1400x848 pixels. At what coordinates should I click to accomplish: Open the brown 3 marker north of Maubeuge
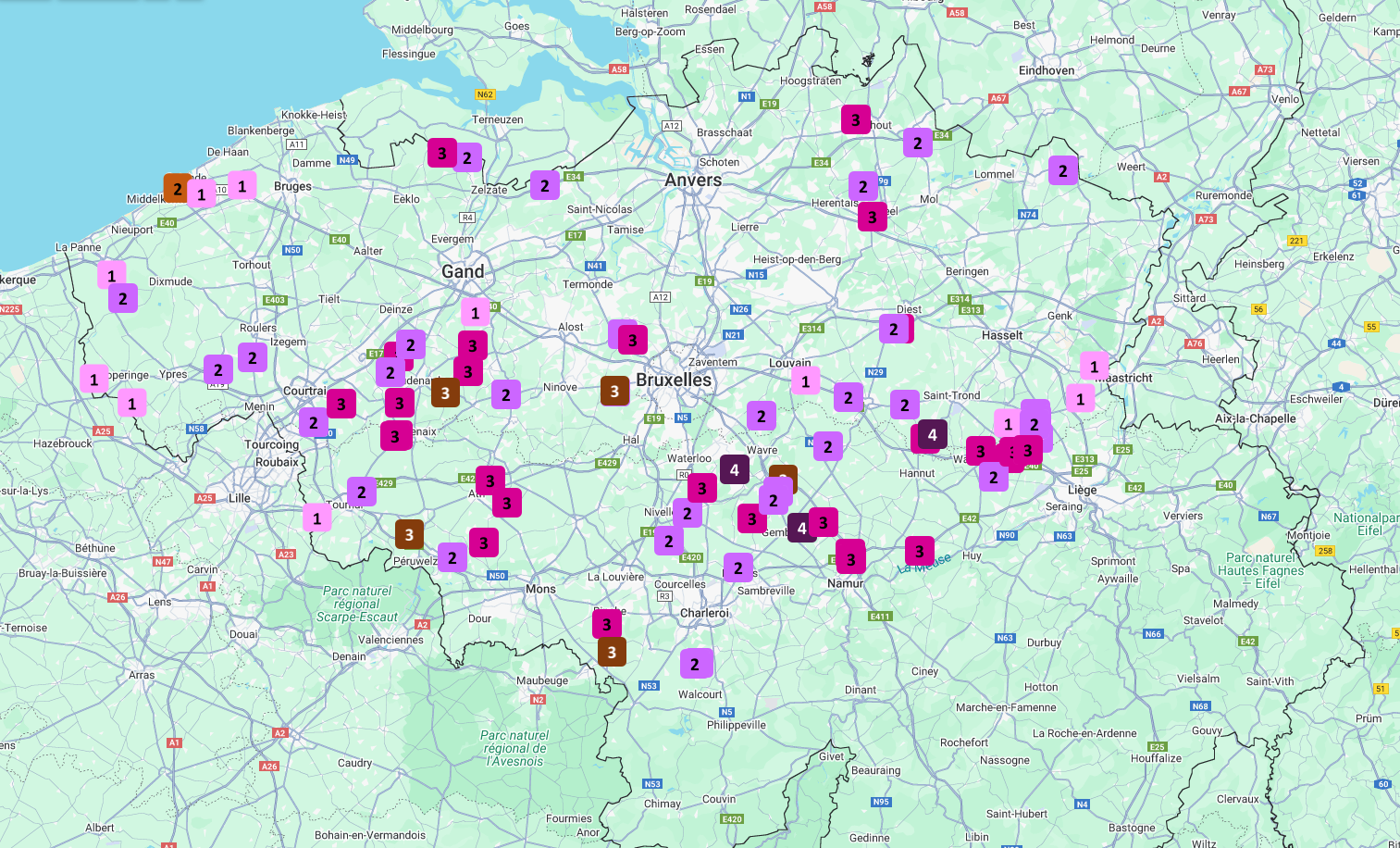pyautogui.click(x=612, y=652)
